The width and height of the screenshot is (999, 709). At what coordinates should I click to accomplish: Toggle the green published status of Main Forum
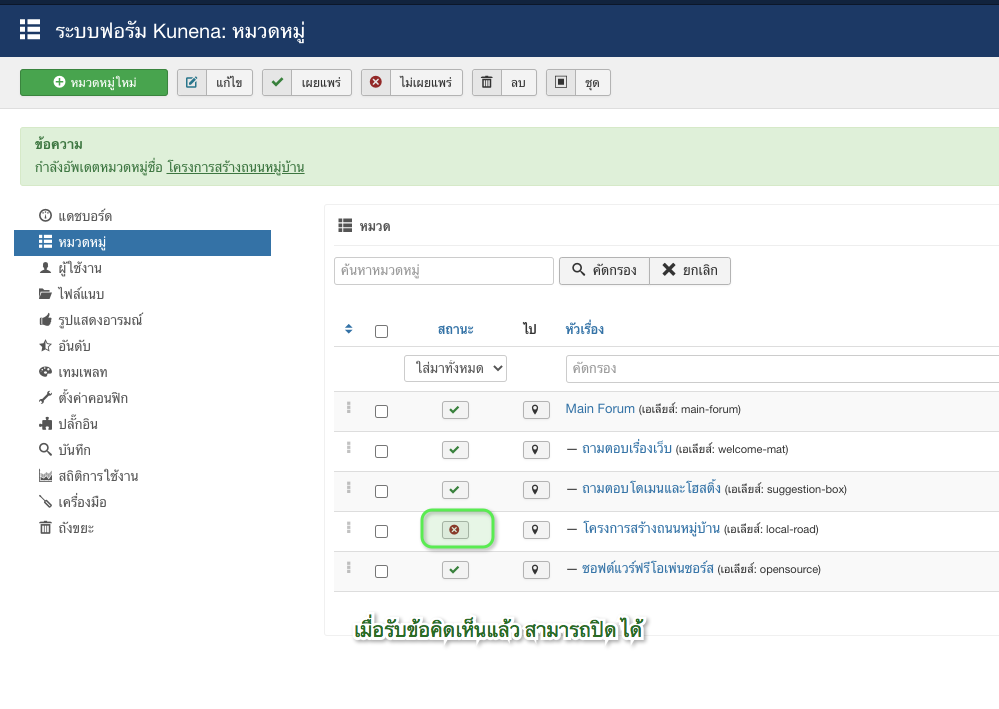pyautogui.click(x=455, y=409)
